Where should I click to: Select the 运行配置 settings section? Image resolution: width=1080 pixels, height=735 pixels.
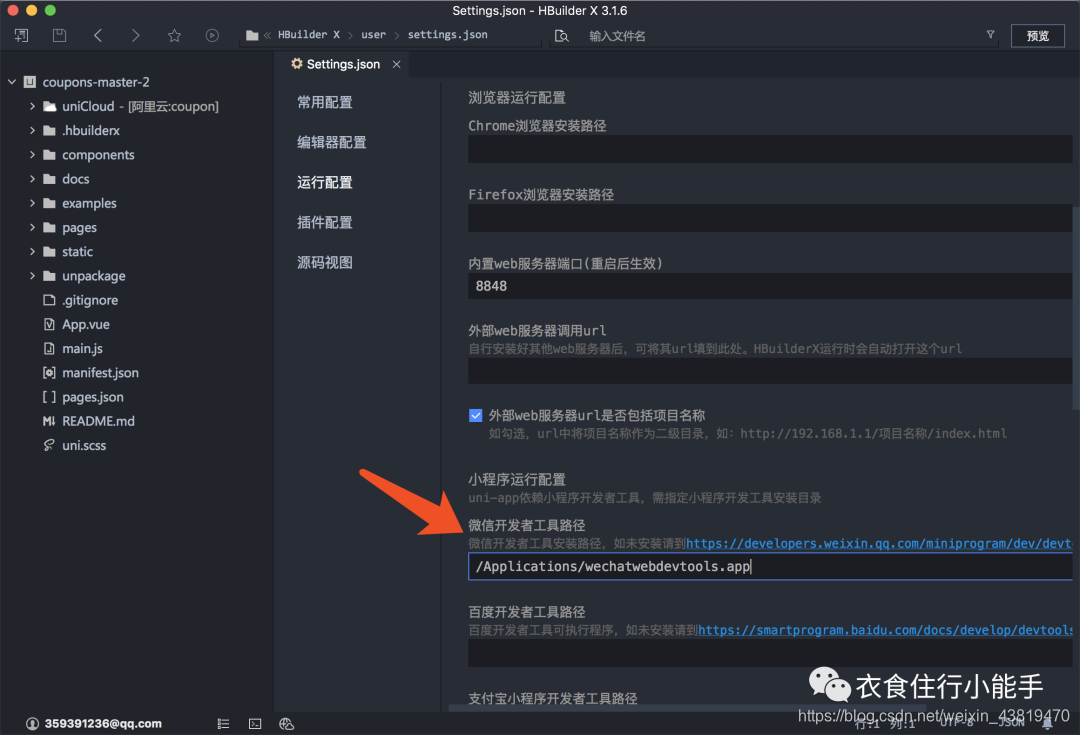324,183
